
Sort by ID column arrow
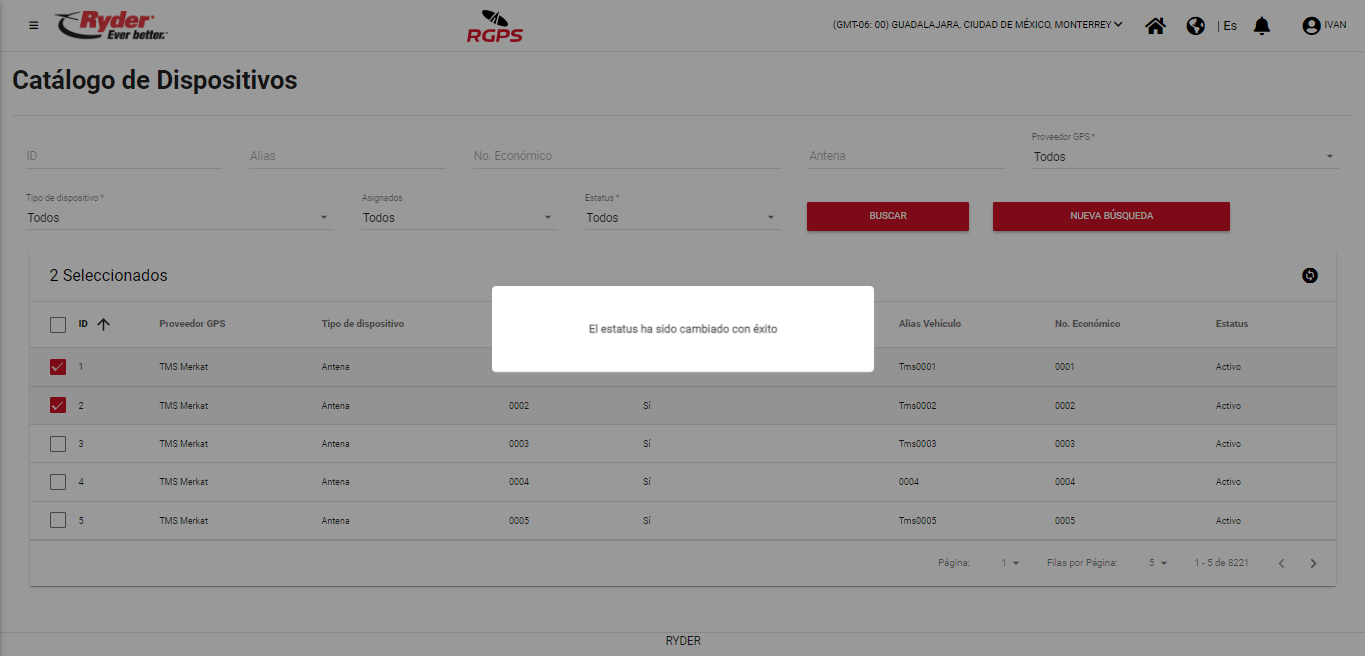click(103, 324)
